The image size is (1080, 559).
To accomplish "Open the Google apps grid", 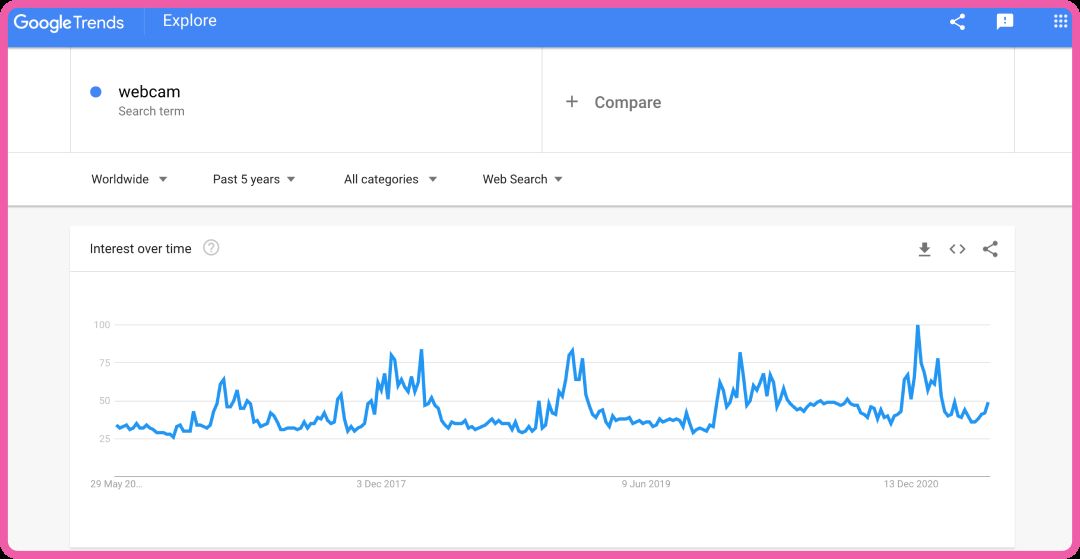I will (1061, 21).
